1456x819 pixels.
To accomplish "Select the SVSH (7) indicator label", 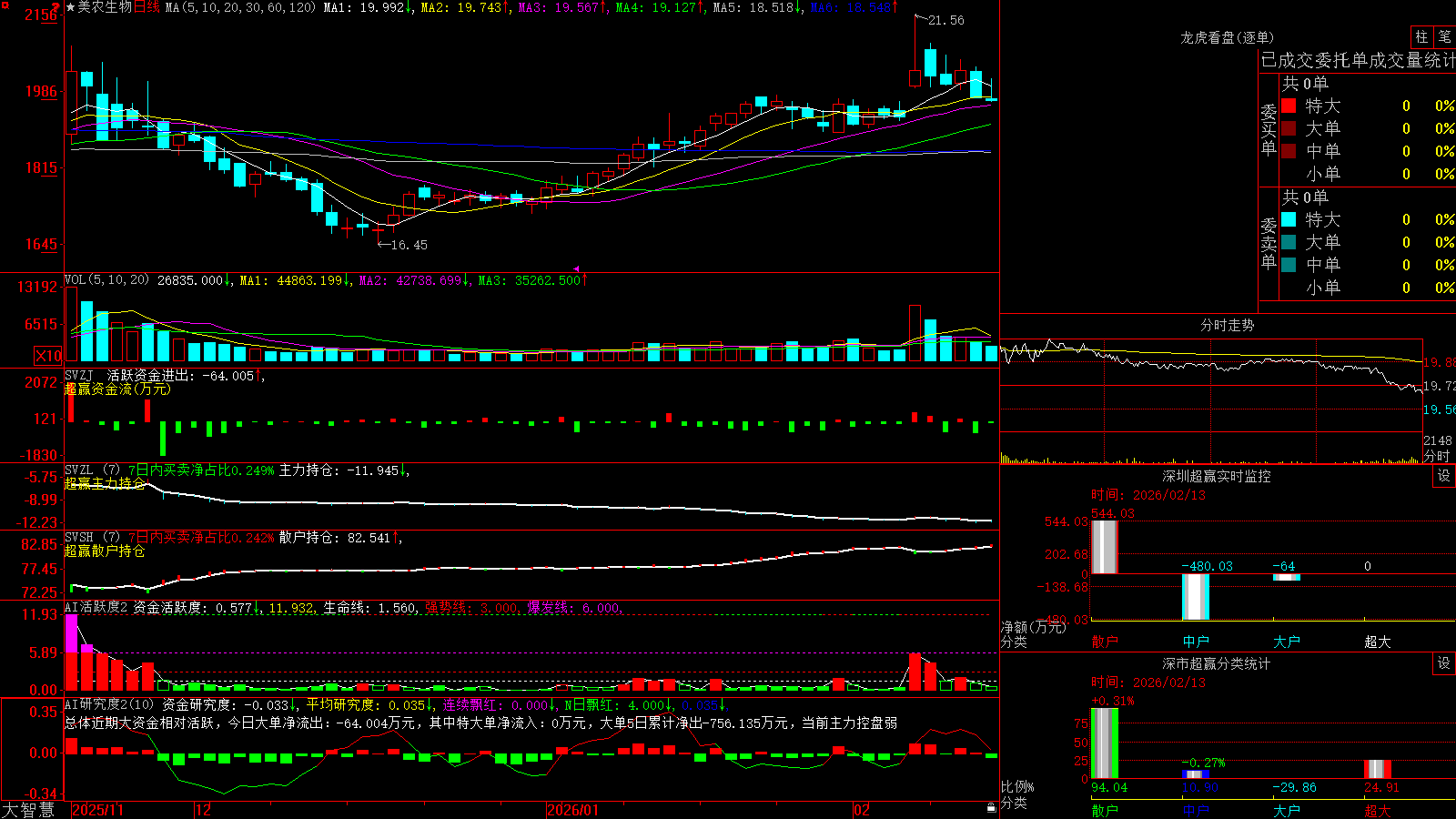I will pyautogui.click(x=92, y=538).
